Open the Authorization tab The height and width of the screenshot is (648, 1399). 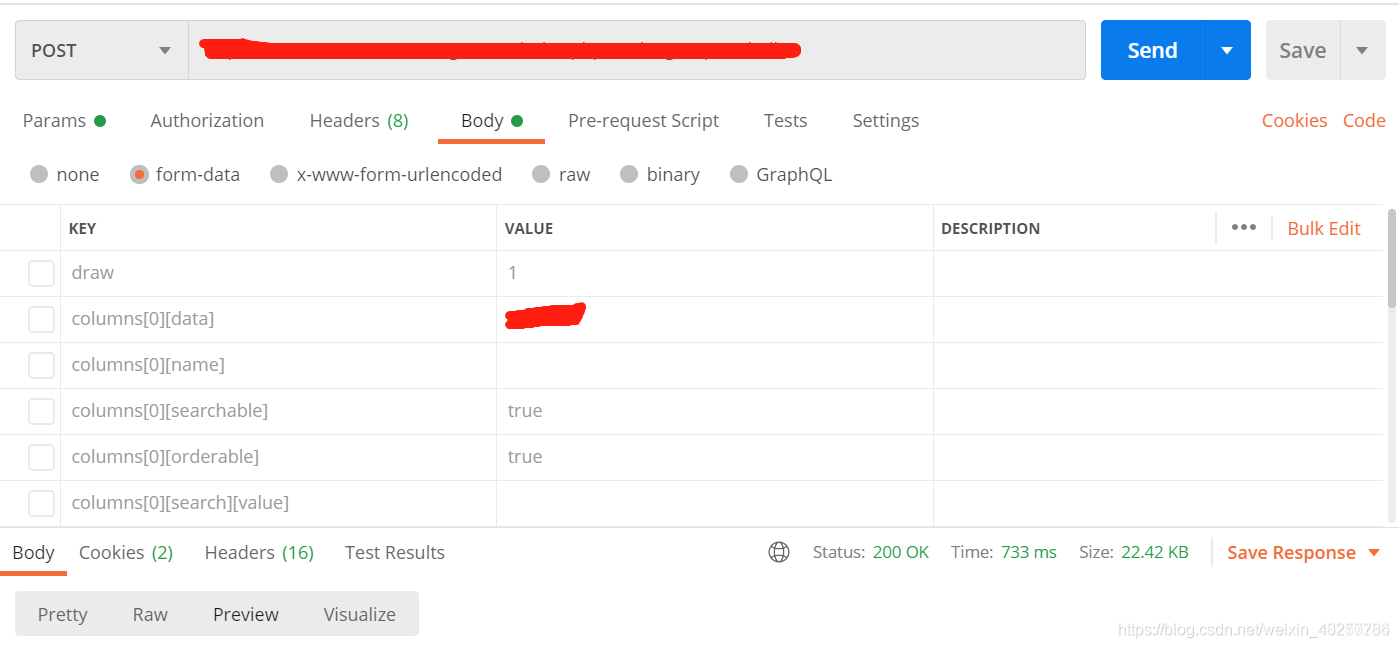click(x=207, y=121)
